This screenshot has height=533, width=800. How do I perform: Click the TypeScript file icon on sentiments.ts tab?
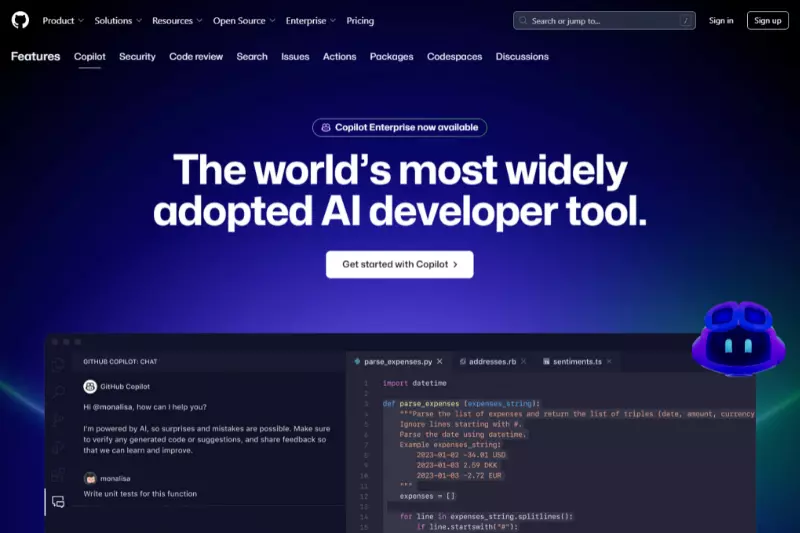[x=546, y=362]
